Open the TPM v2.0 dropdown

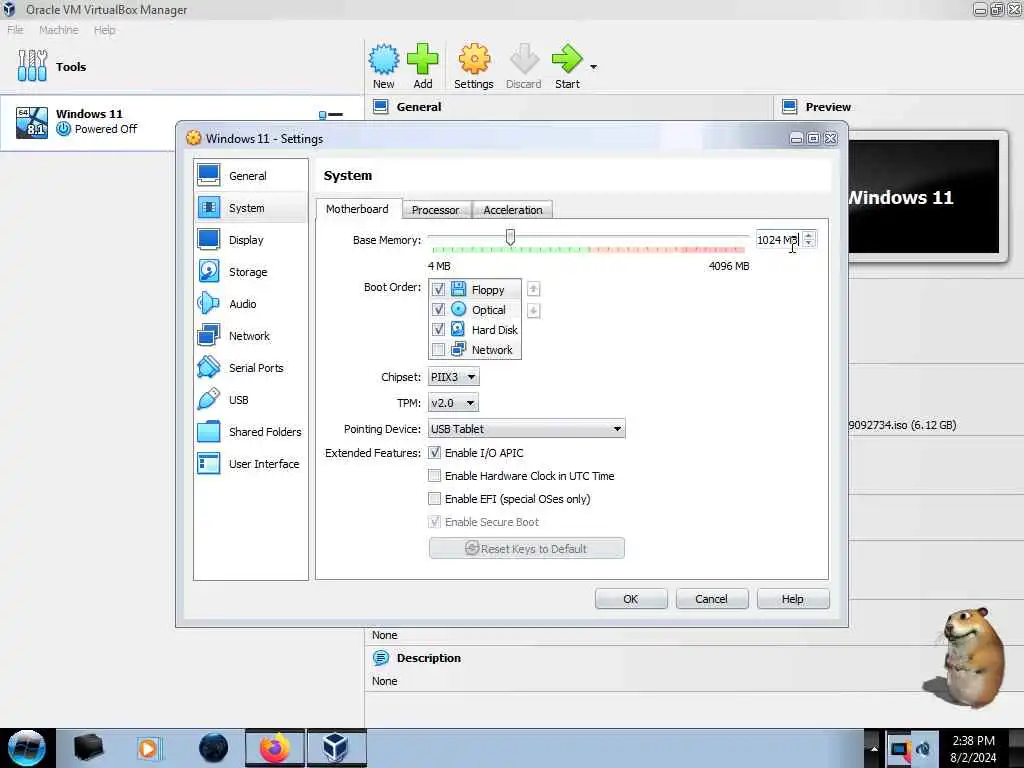pyautogui.click(x=453, y=403)
